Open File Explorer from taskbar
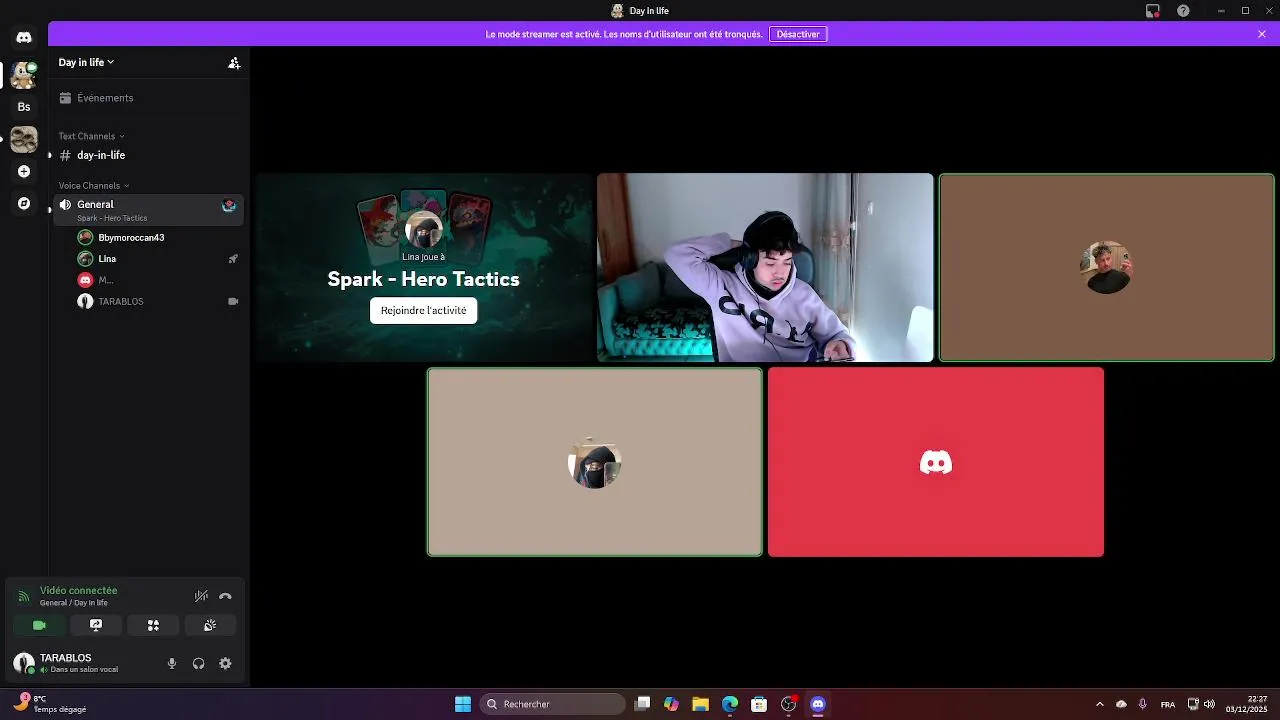1280x720 pixels. pos(701,704)
